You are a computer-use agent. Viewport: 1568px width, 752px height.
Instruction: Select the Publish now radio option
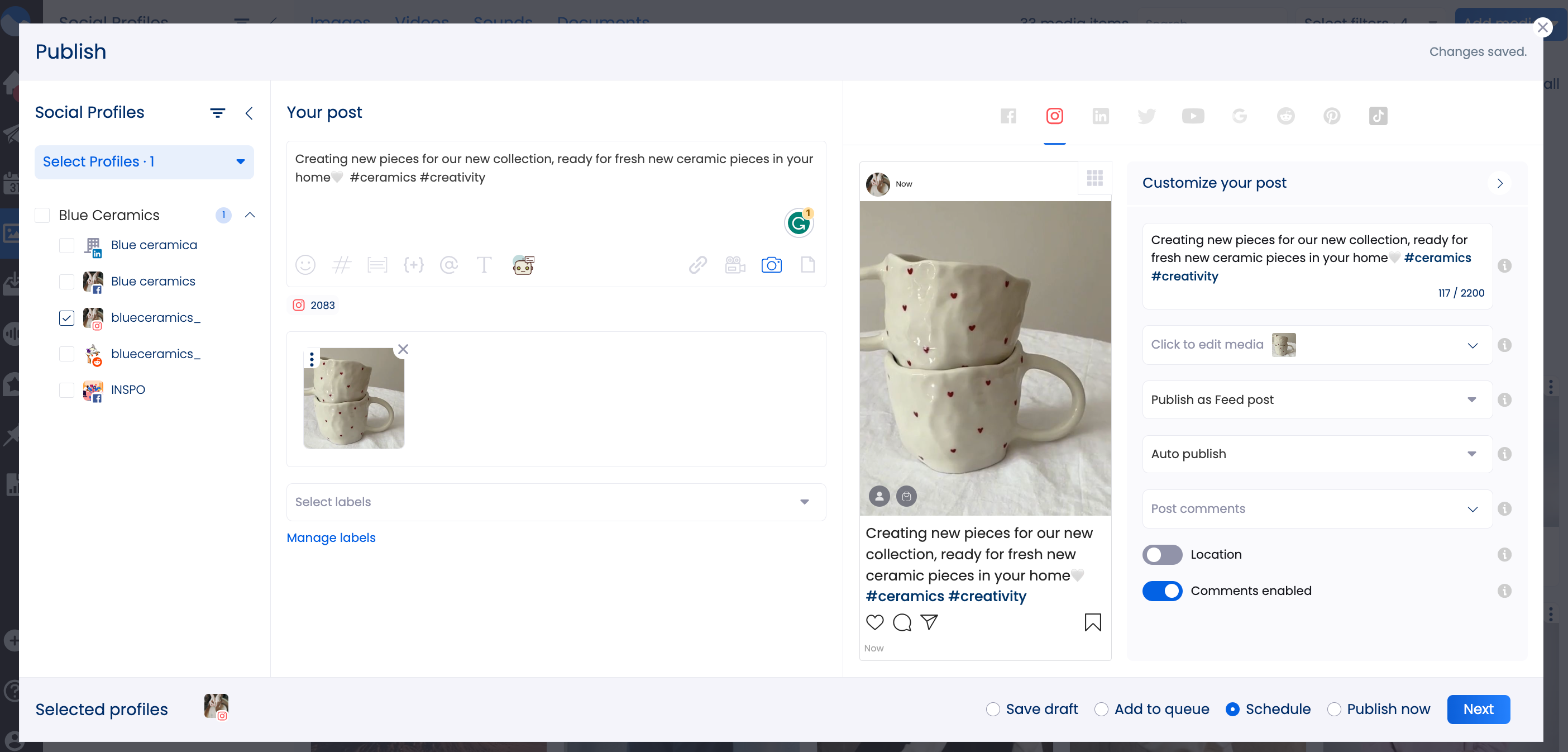1335,709
